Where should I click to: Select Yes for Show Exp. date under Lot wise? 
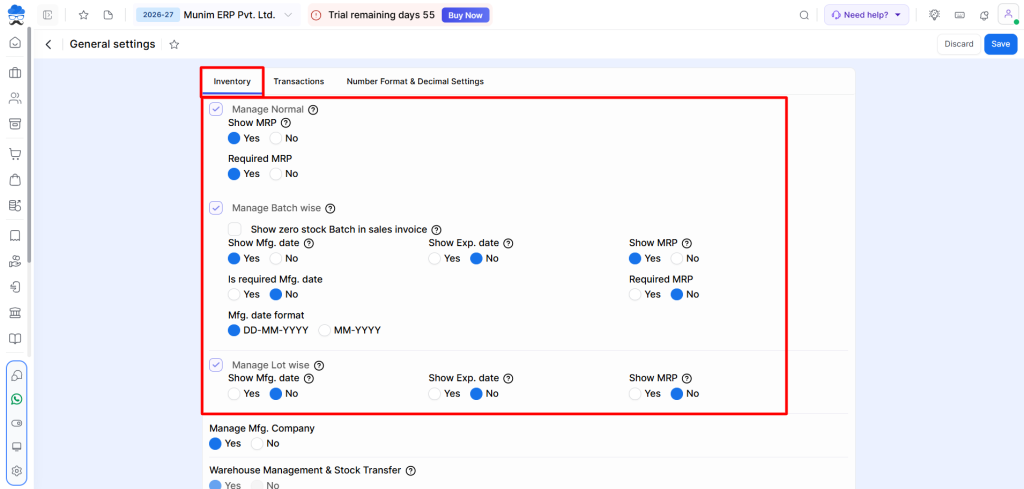[x=435, y=394]
